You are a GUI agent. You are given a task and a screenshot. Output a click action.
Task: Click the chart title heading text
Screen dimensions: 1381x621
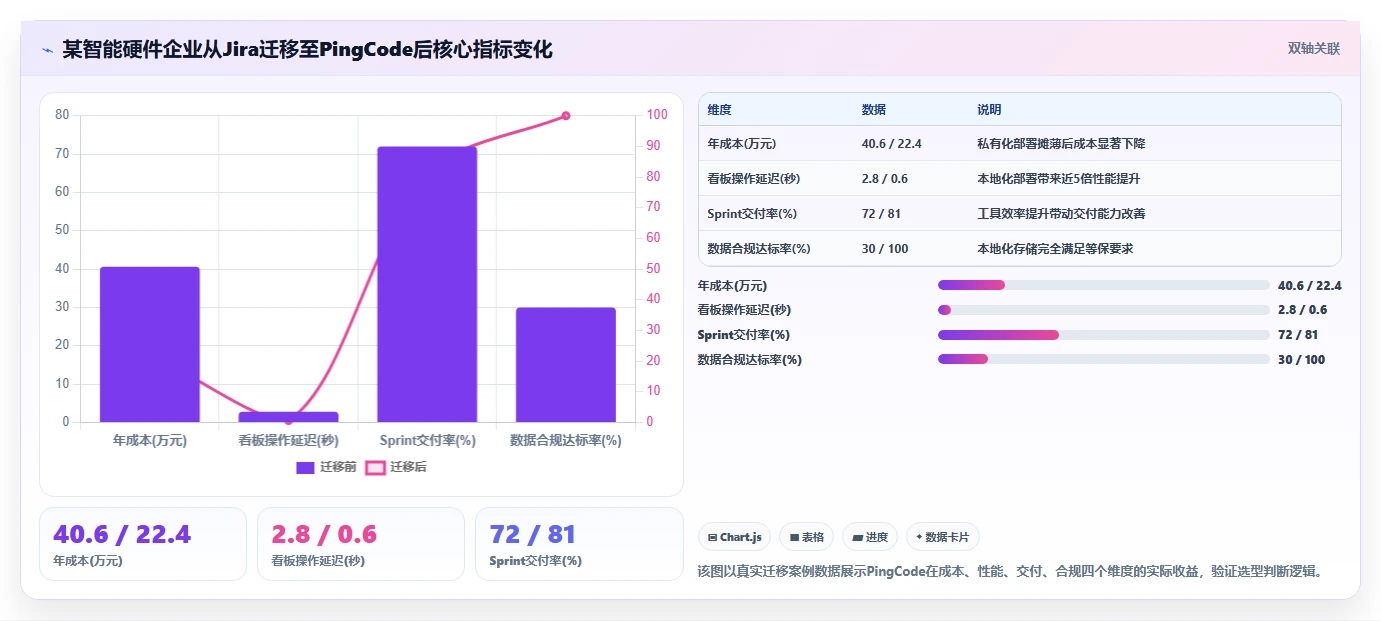point(307,49)
